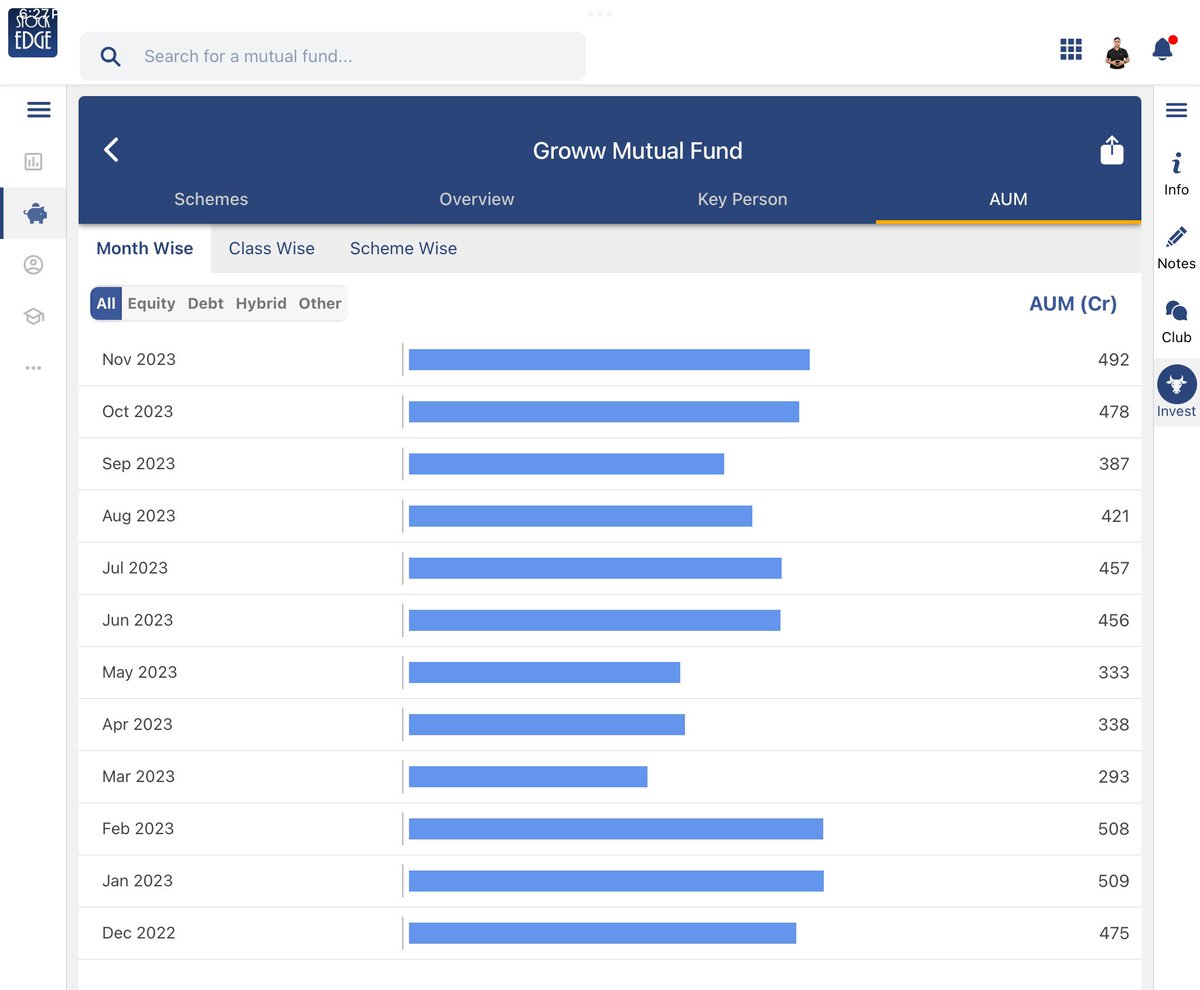Click the AUM value 508

[x=1113, y=828]
